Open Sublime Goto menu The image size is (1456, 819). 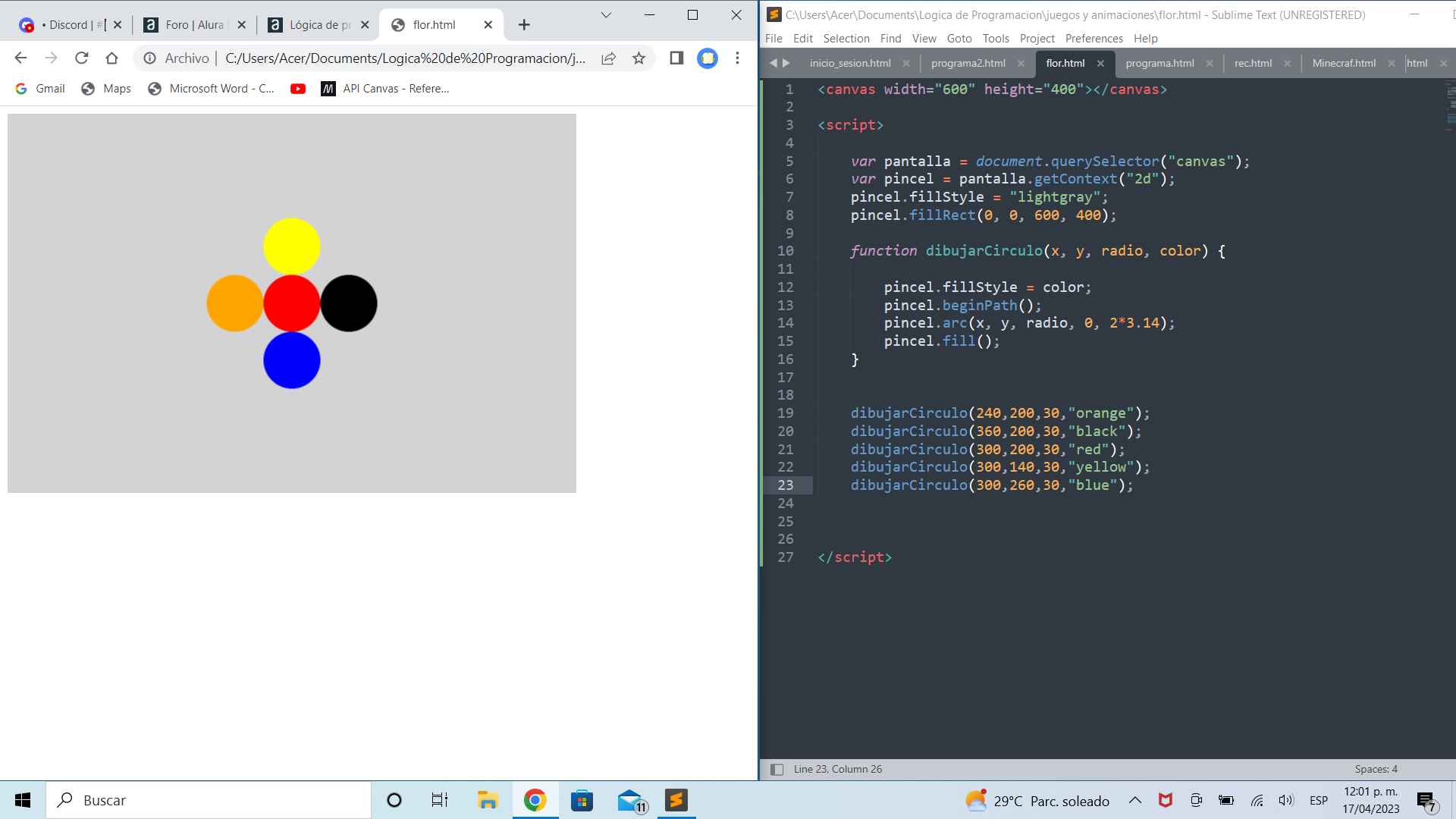[x=959, y=39]
